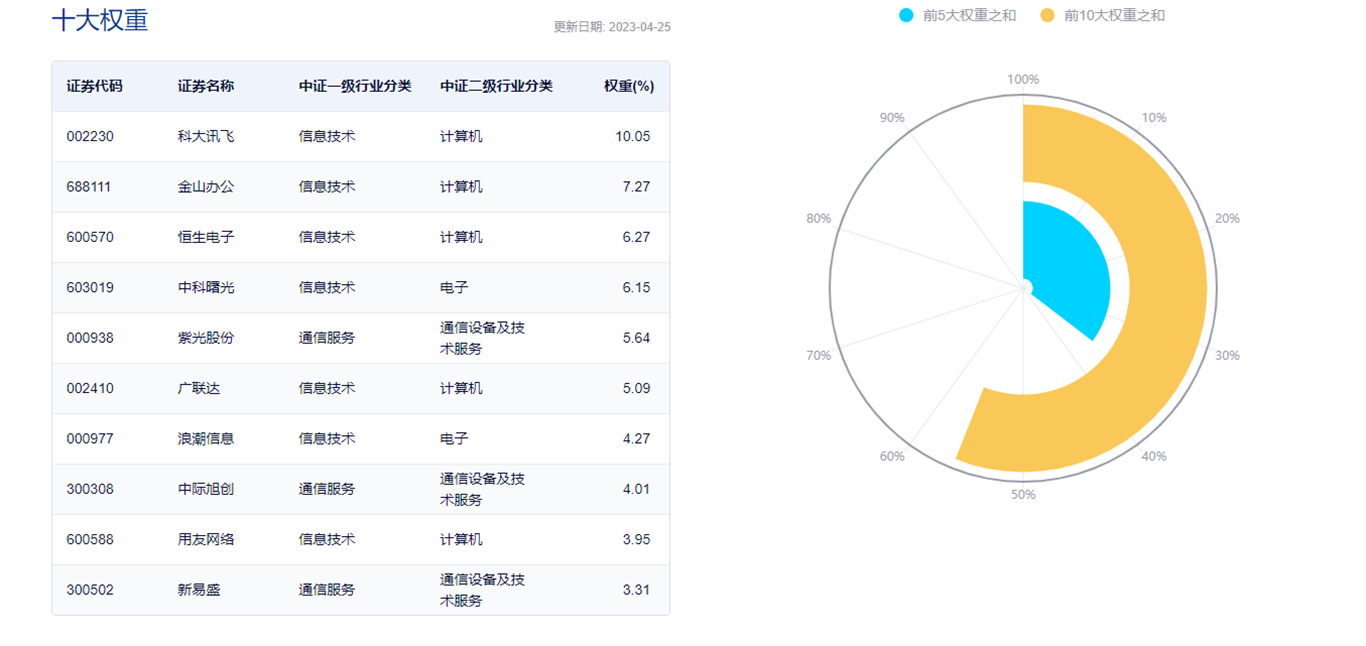Select the 科大讯飞 name cell
This screenshot has width=1366, height=646.
click(206, 136)
